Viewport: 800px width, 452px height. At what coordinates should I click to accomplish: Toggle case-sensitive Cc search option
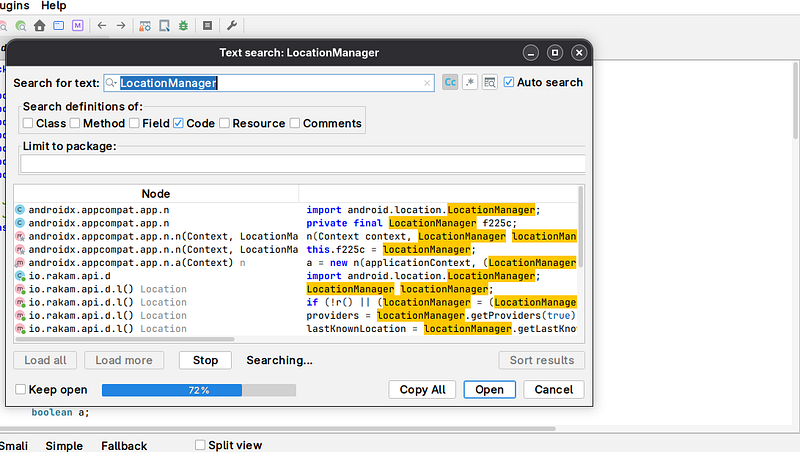[x=450, y=82]
